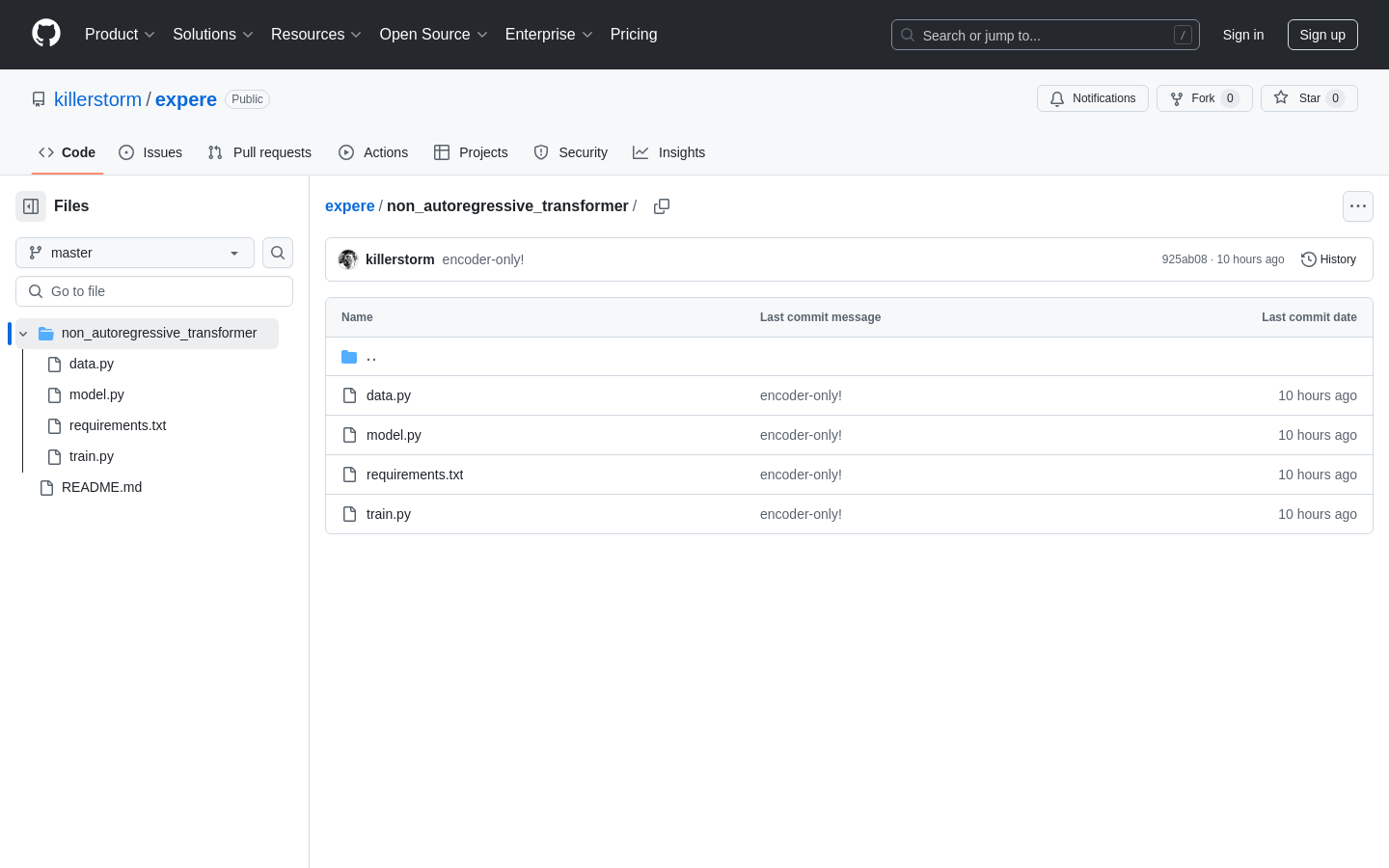Click the search icon in header search box
The image size is (1389, 868).
(908, 35)
